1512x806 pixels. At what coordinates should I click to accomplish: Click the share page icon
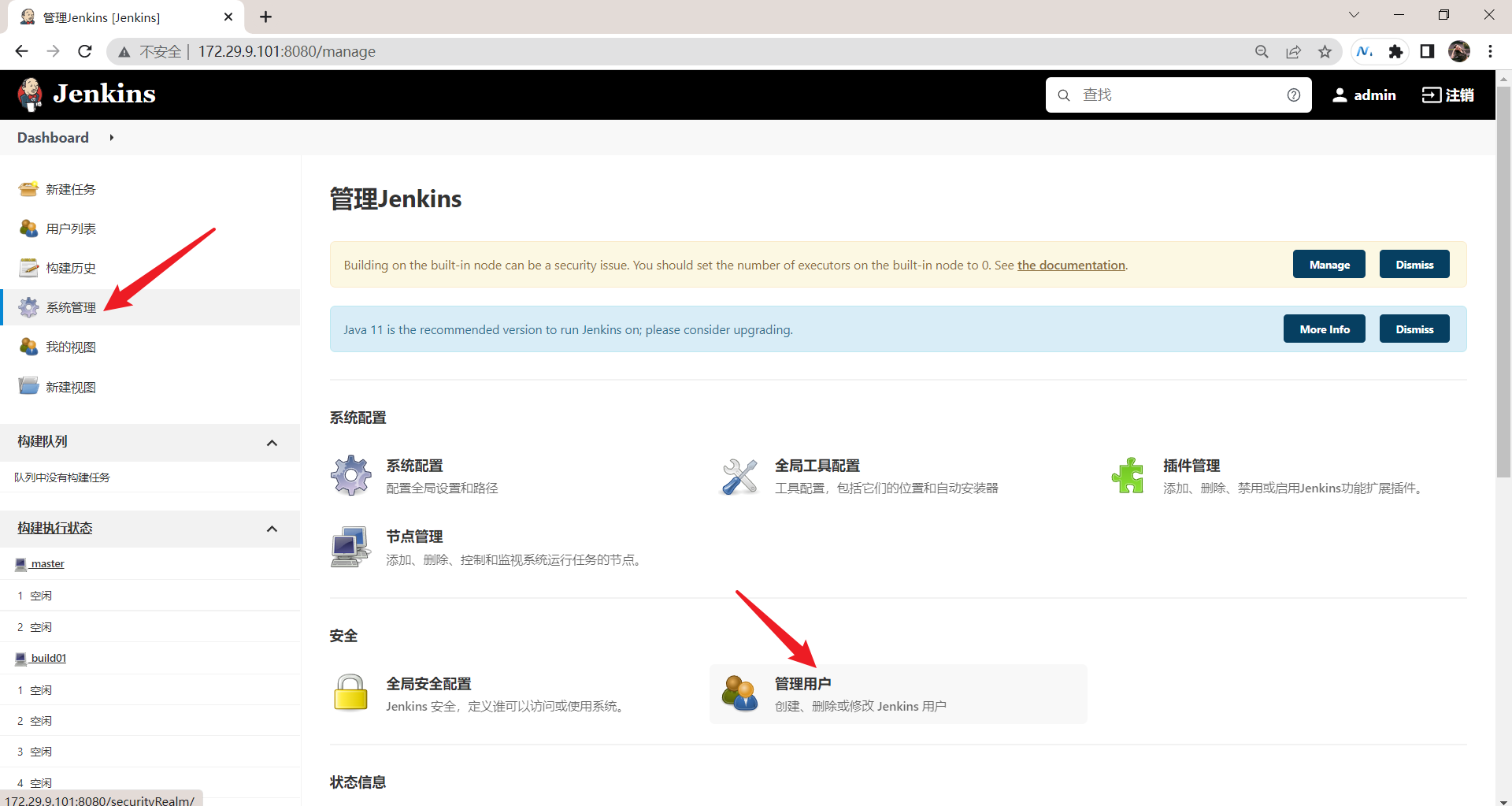[1293, 51]
